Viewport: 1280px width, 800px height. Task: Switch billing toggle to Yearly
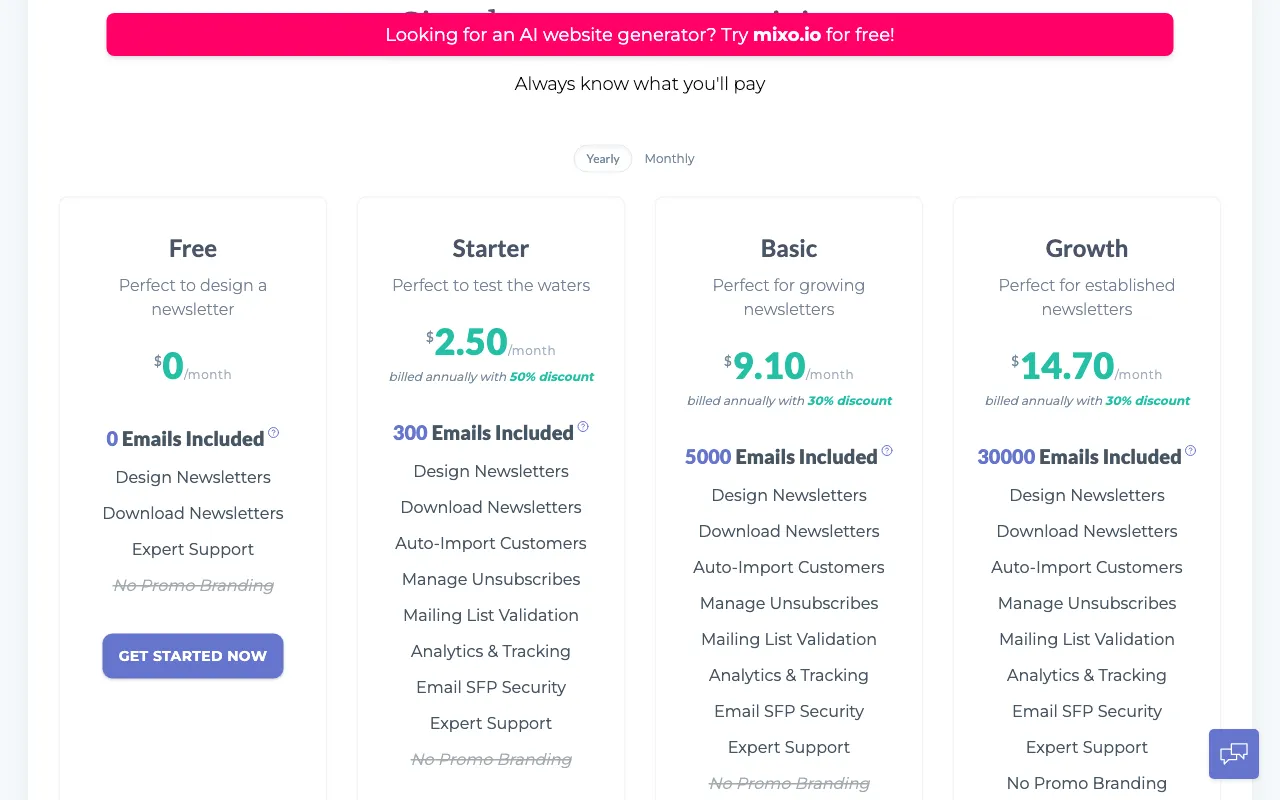pyautogui.click(x=603, y=159)
